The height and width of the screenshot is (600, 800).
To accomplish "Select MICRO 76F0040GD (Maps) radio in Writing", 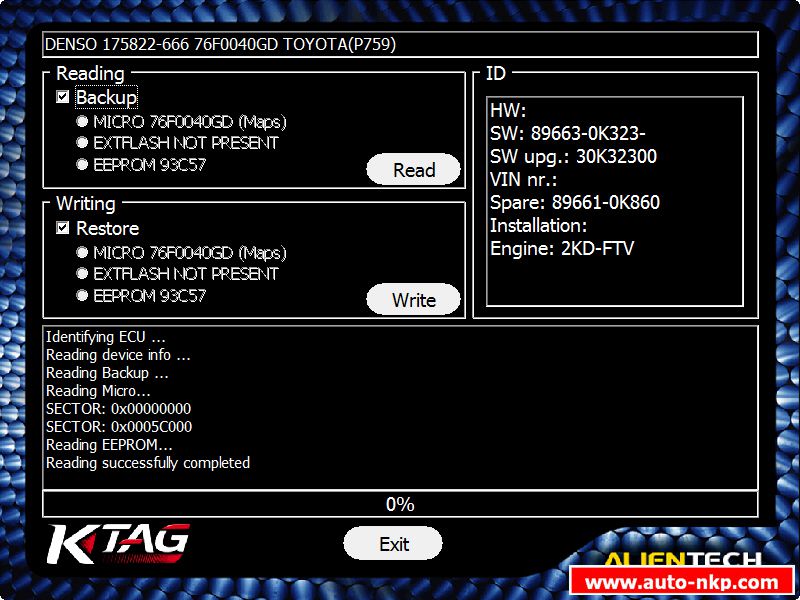I will click(82, 252).
